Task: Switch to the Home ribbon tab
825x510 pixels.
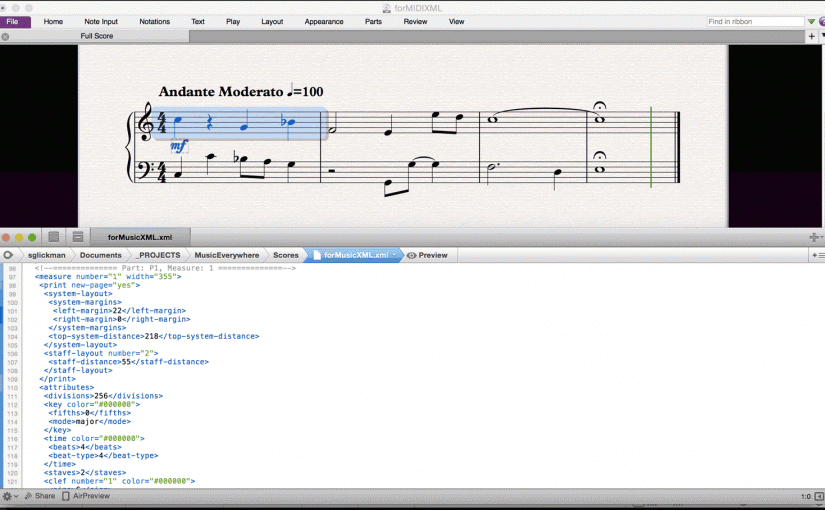Action: pos(53,22)
